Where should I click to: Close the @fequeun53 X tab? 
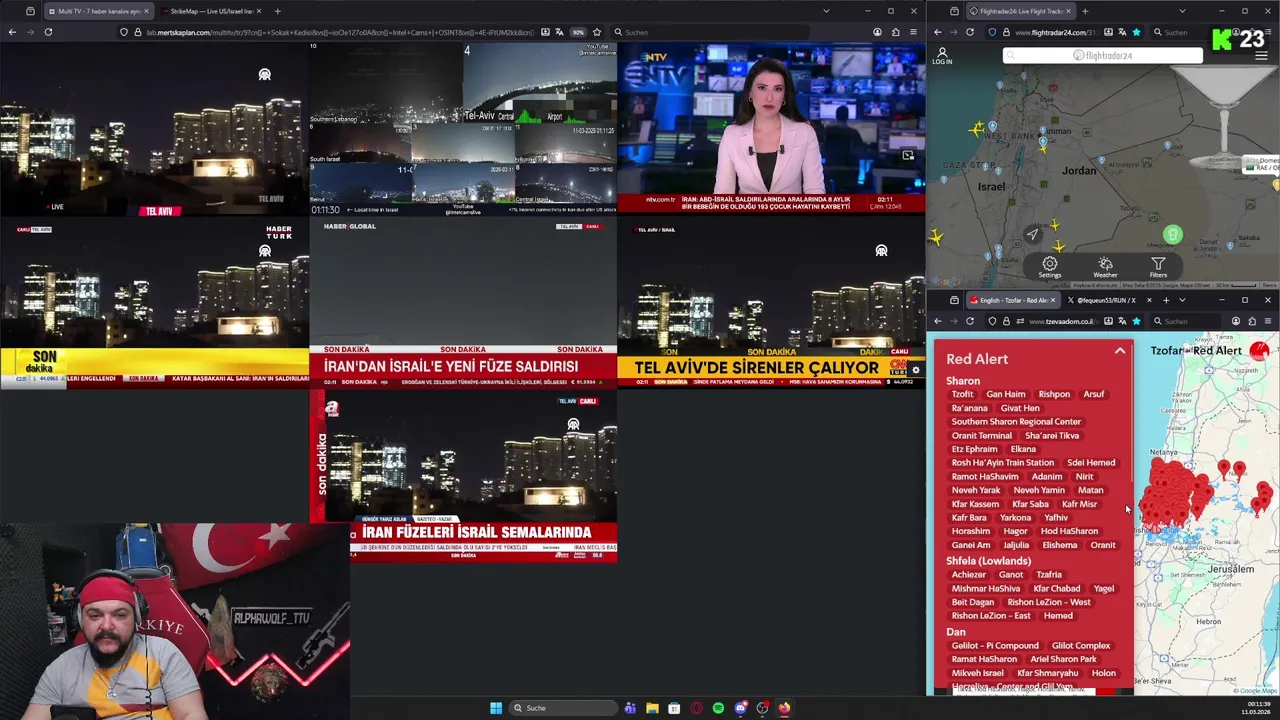coord(1148,300)
